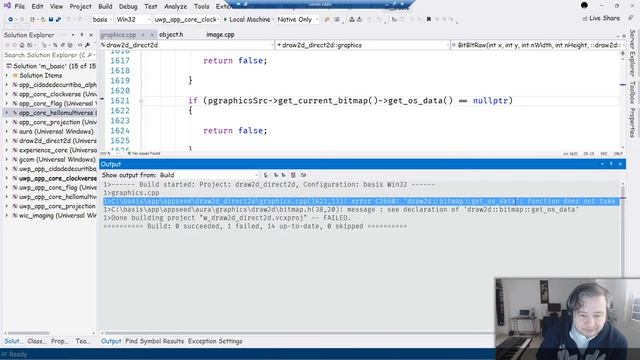Open the Analyze menu
Viewport: 640px width, 360px height.
(x=176, y=7)
